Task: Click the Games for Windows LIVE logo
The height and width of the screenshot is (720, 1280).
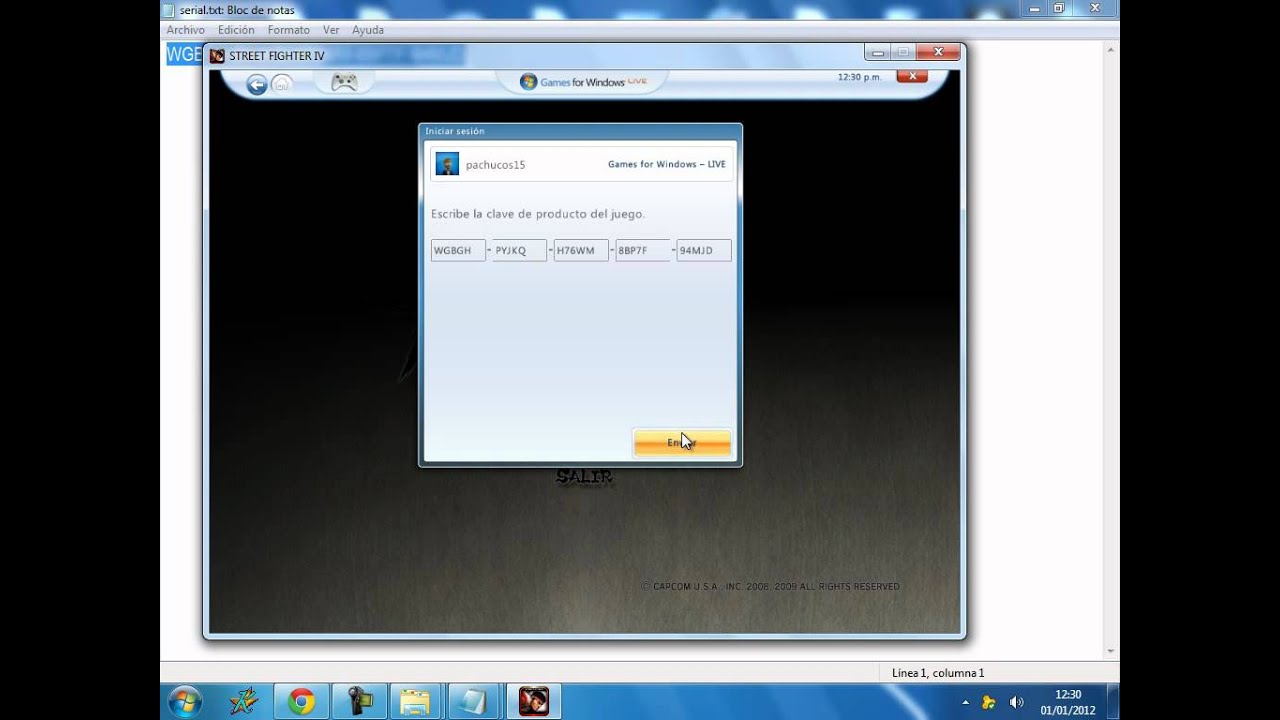Action: coord(584,82)
